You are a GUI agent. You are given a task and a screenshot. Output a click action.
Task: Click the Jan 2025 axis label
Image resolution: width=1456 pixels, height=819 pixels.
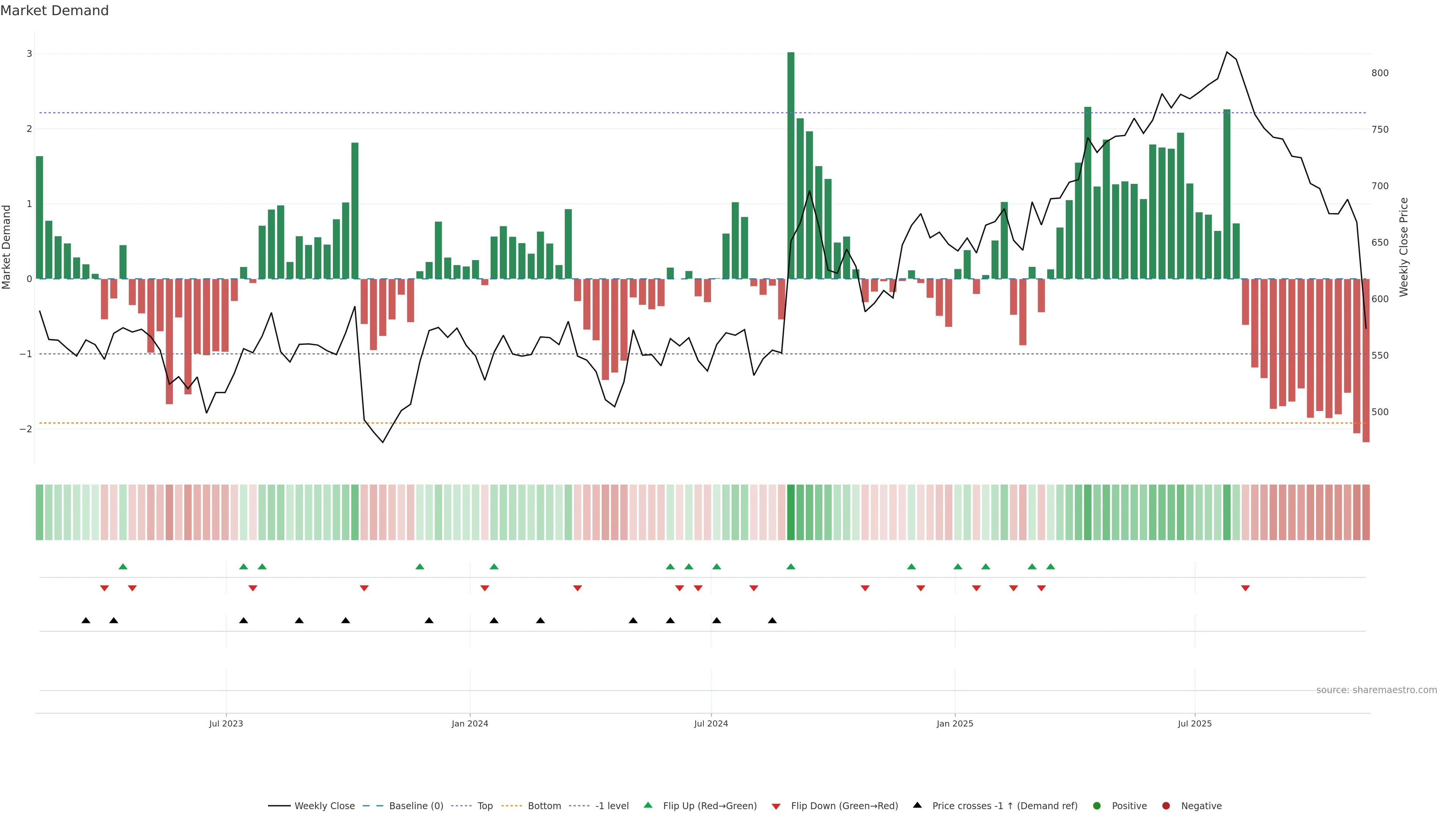[x=955, y=723]
